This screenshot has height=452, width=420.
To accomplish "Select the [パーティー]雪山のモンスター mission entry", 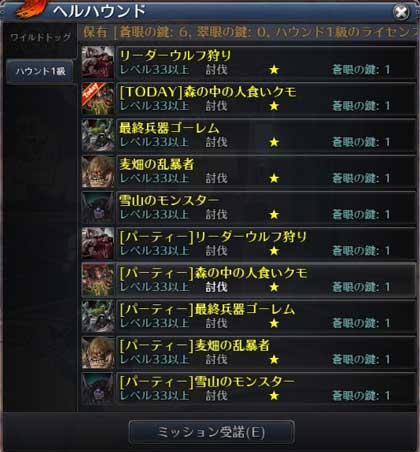I will click(266, 389).
